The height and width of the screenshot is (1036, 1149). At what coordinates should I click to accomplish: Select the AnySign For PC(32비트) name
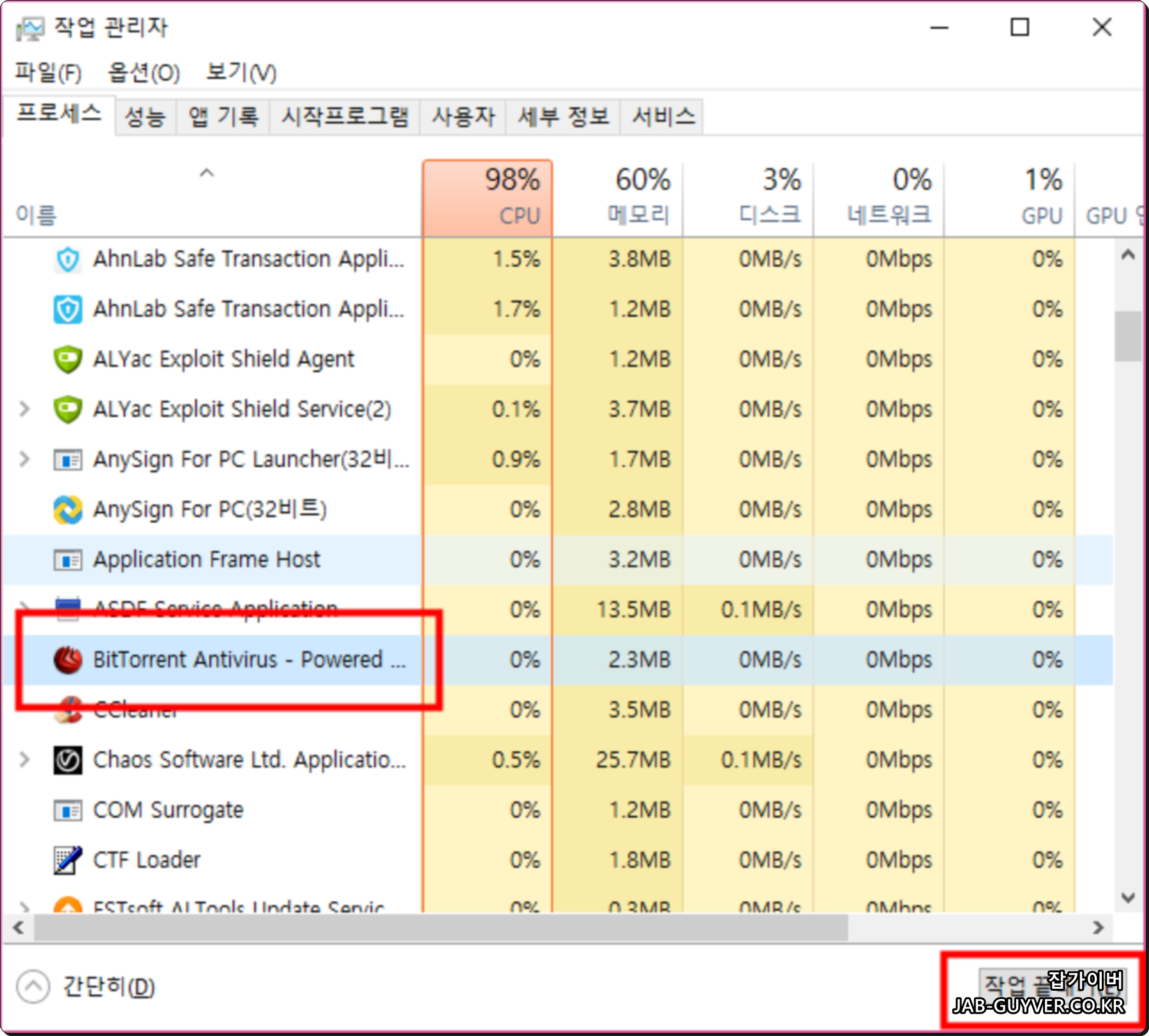tap(210, 509)
